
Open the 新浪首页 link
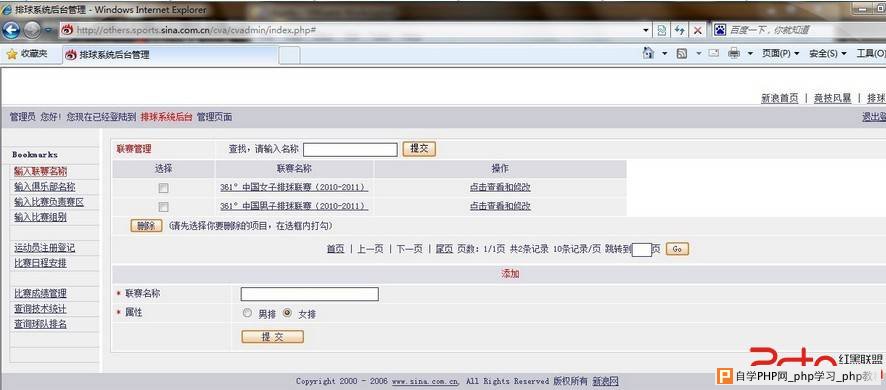pyautogui.click(x=780, y=98)
